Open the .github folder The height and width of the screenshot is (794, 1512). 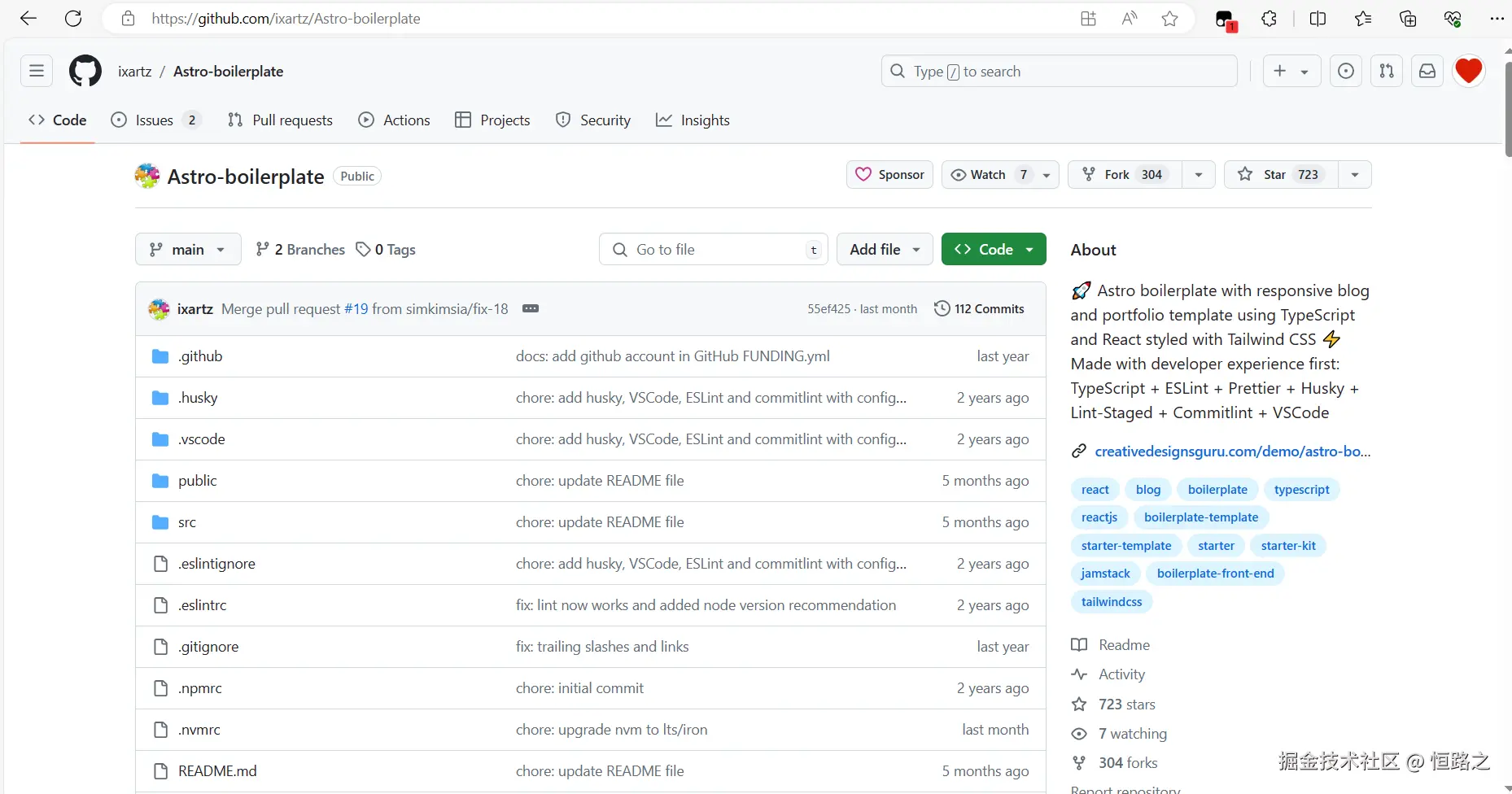[x=201, y=356]
